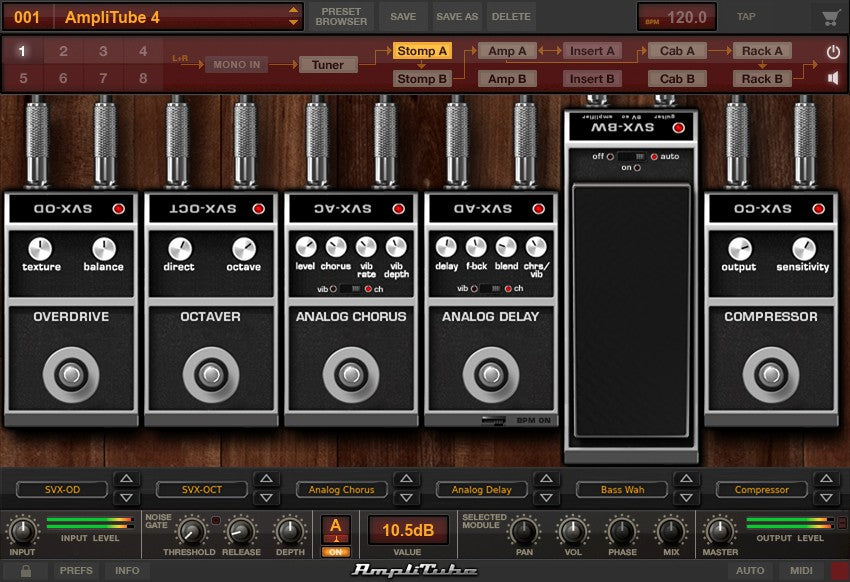Toggle the off/auto switch on wah pedal
The width and height of the screenshot is (850, 582).
(630, 157)
